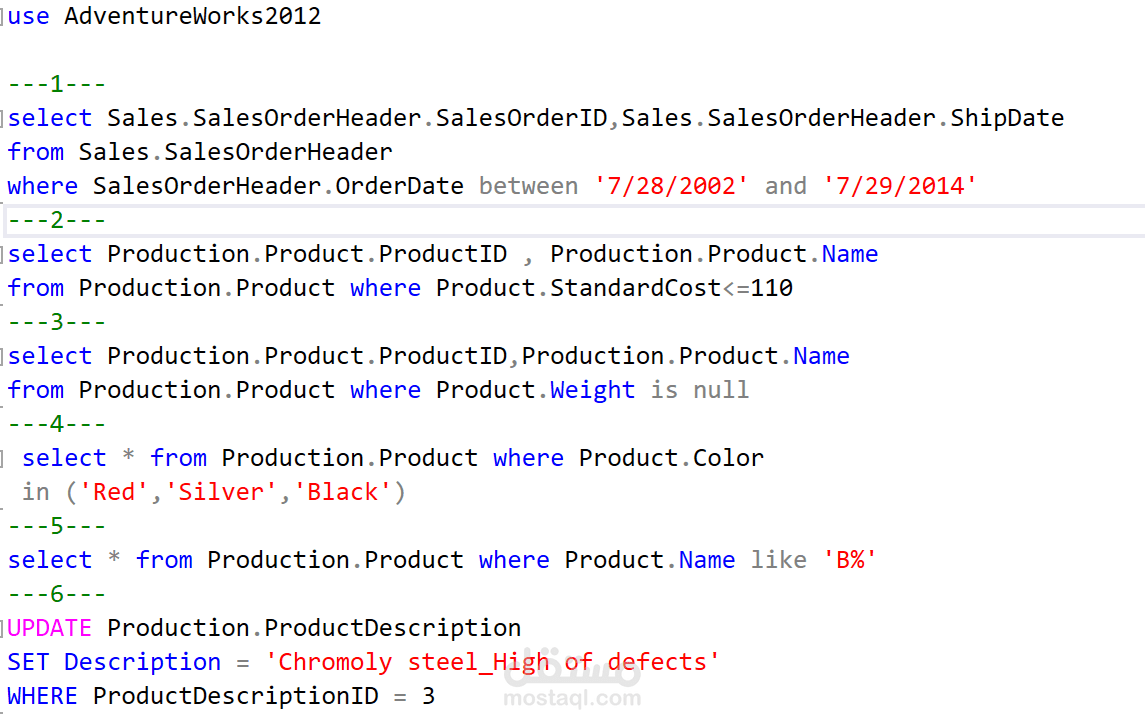The height and width of the screenshot is (724, 1145).
Task: Click the between keyword
Action: pos(528,186)
